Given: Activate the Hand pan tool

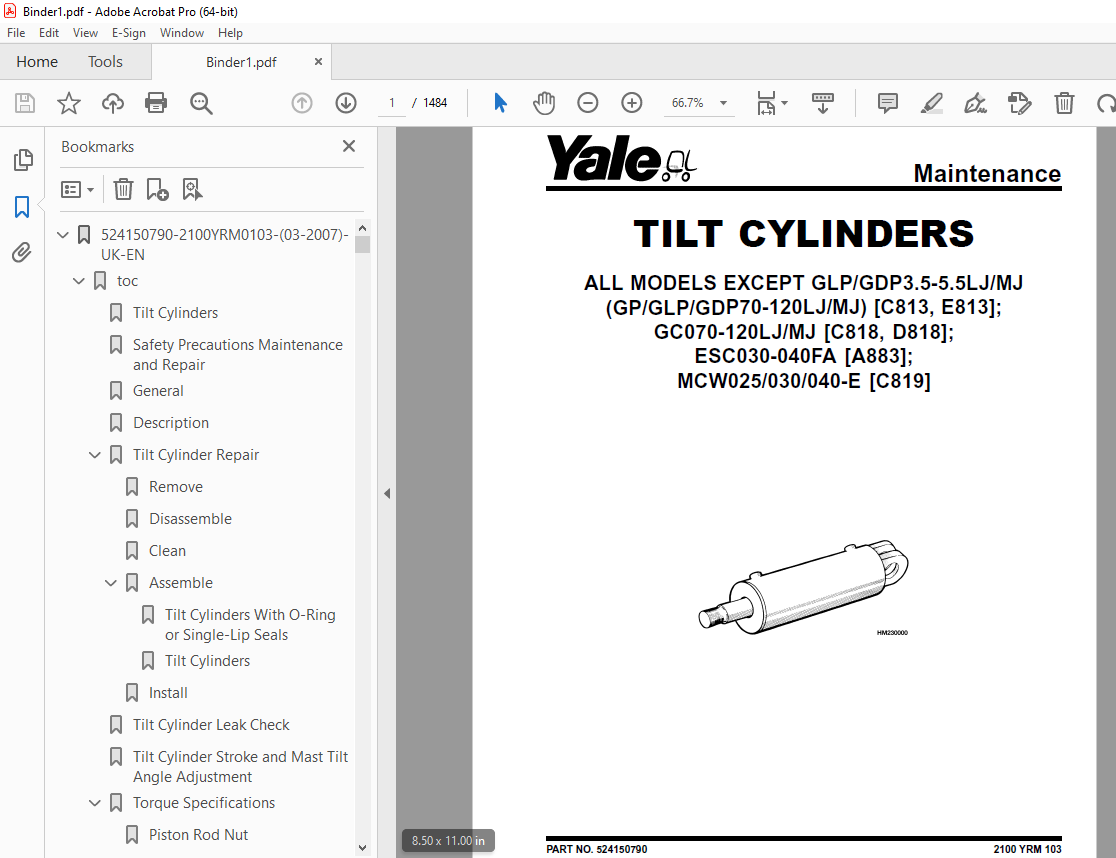Looking at the screenshot, I should point(544,103).
